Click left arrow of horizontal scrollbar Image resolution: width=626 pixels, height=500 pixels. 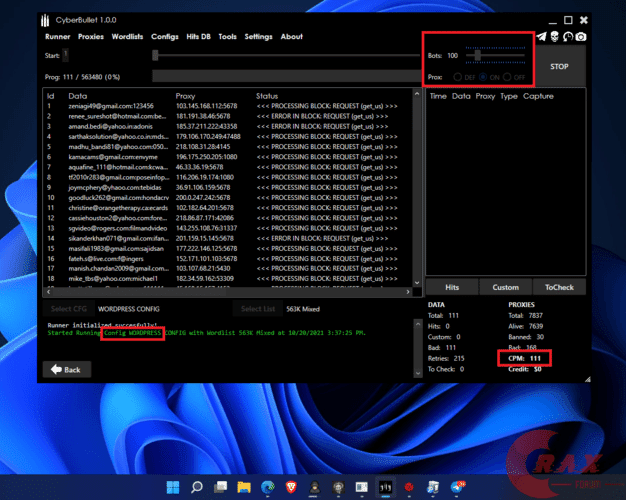[48, 292]
